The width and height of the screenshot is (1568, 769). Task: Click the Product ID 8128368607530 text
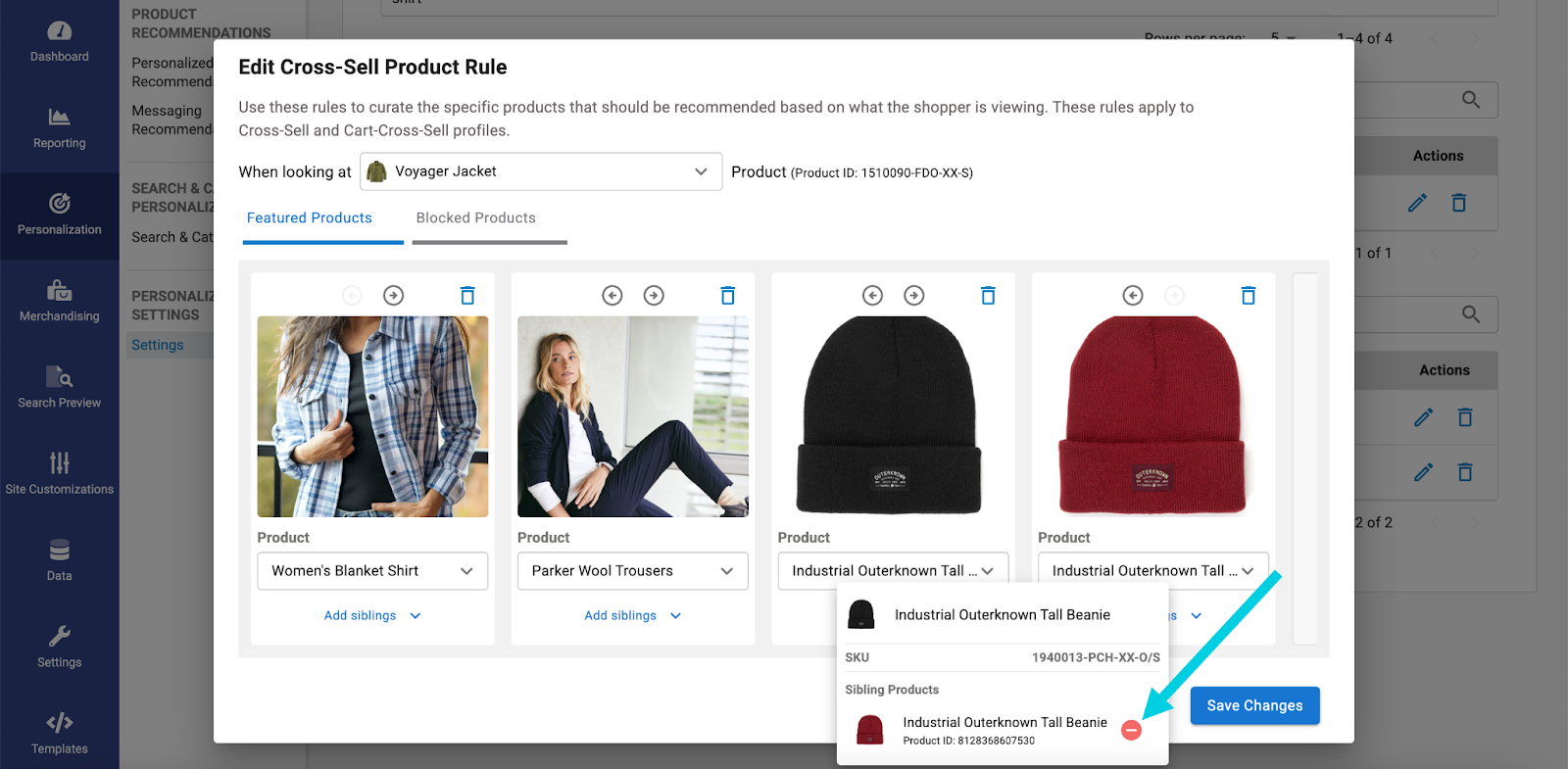tap(969, 741)
